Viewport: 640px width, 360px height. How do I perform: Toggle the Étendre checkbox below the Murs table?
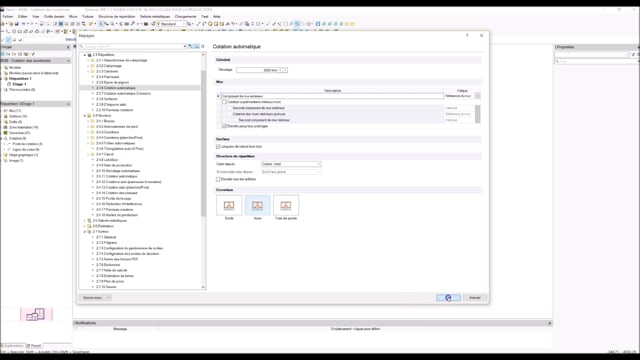(224, 126)
